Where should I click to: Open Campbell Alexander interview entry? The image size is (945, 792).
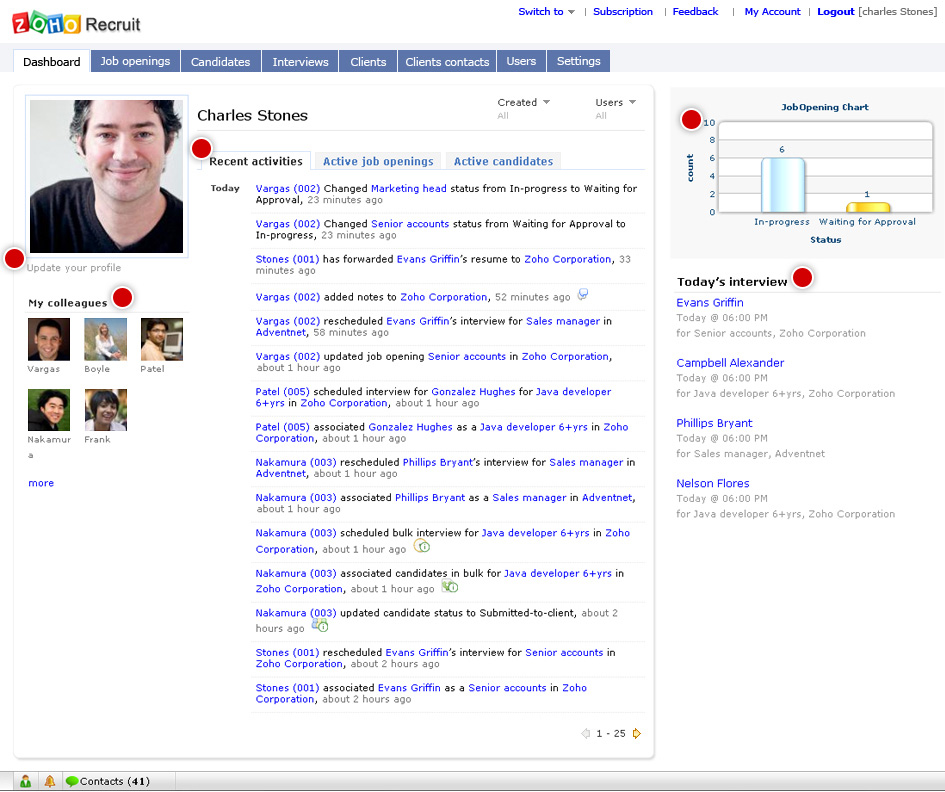[730, 363]
